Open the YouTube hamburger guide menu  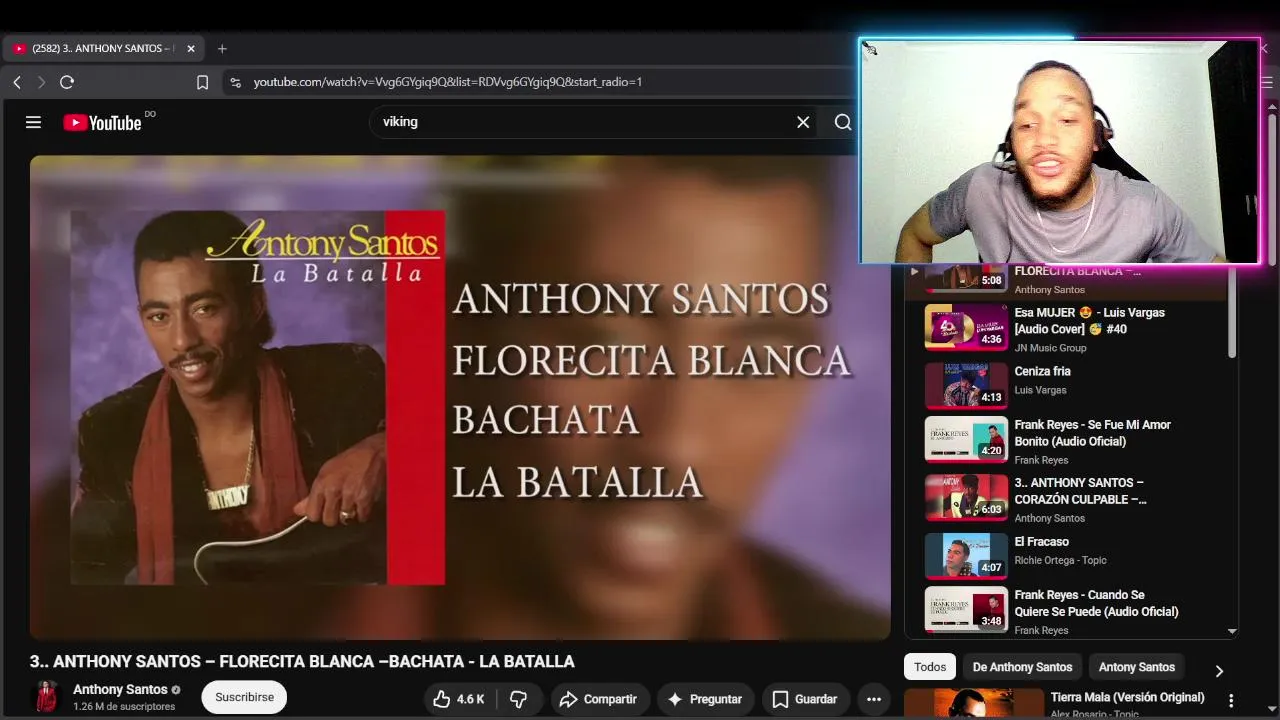pos(33,122)
